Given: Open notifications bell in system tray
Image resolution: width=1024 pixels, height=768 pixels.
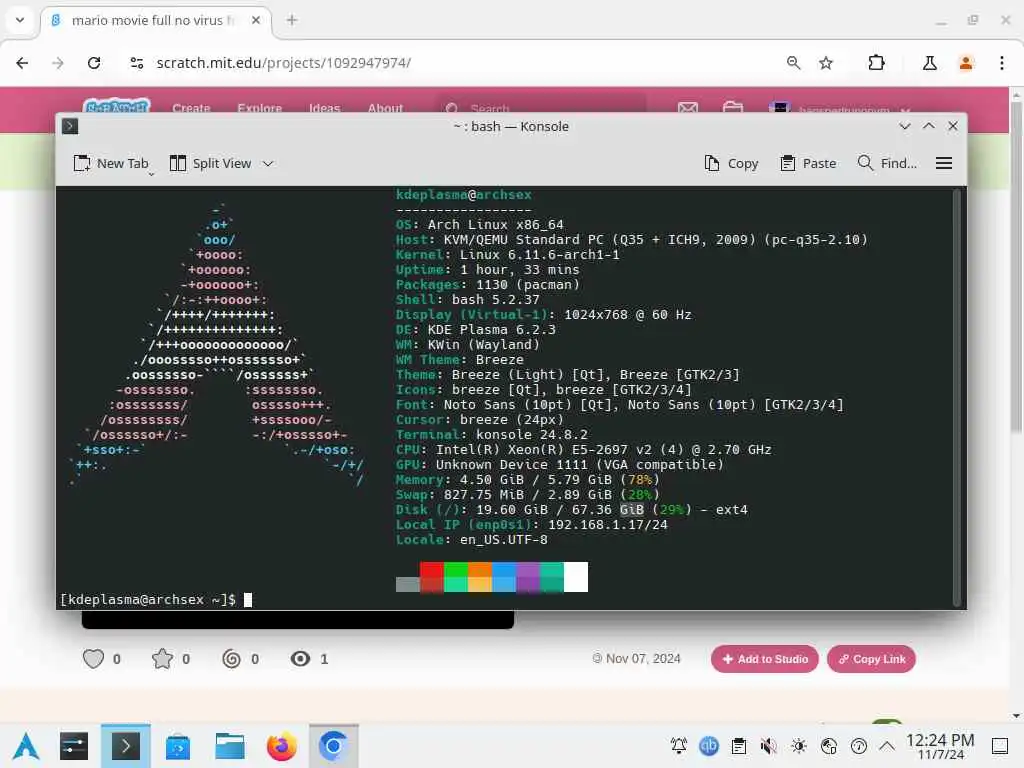Looking at the screenshot, I should tap(679, 746).
